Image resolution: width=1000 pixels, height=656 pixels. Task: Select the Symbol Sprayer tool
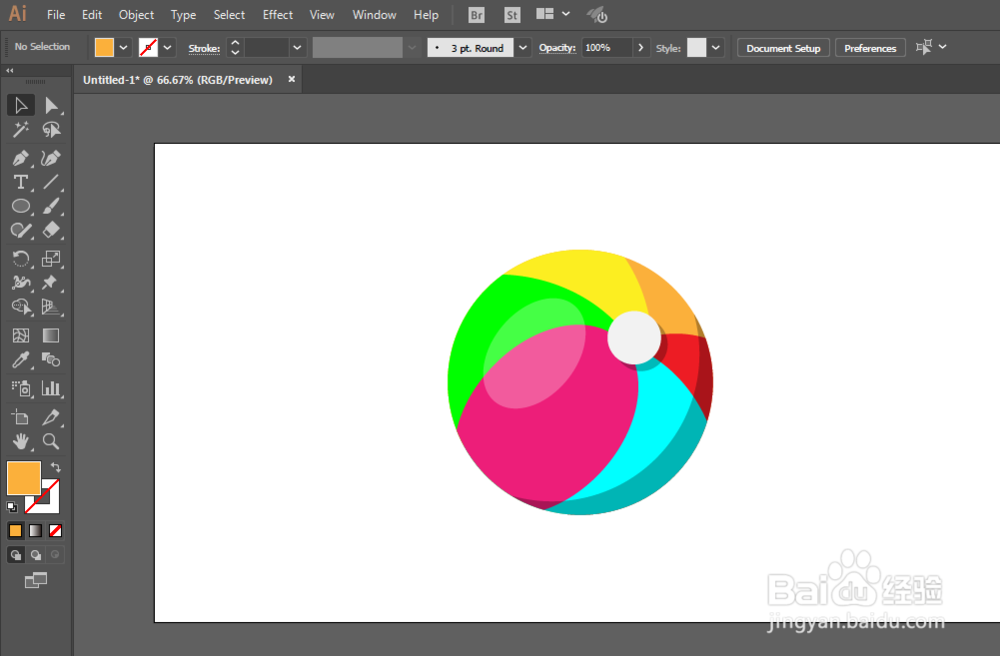[20, 388]
